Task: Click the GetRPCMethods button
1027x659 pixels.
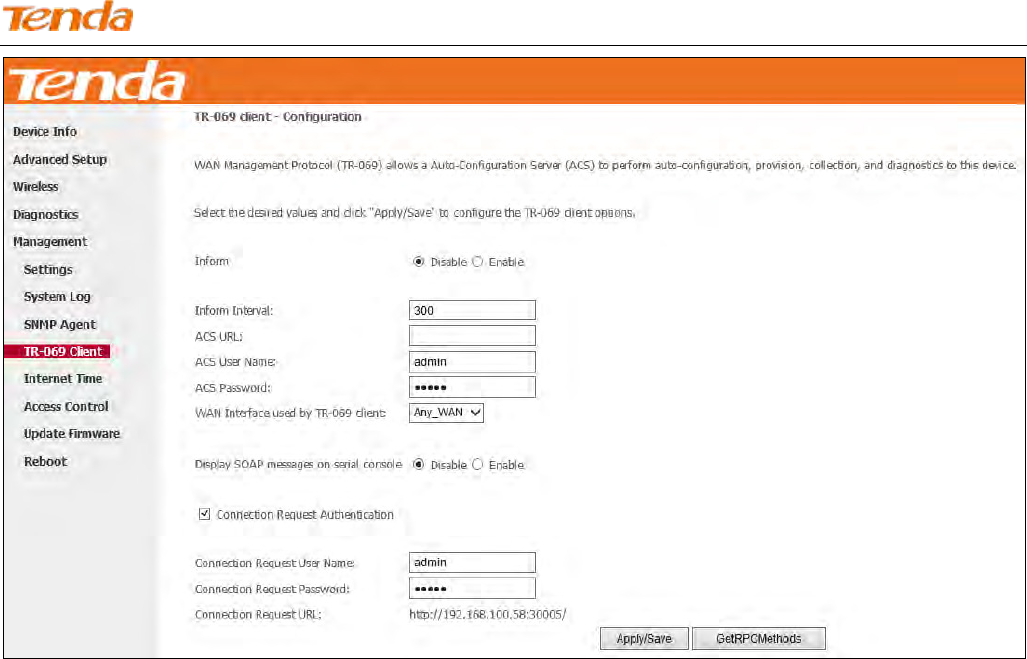Action: coord(758,639)
